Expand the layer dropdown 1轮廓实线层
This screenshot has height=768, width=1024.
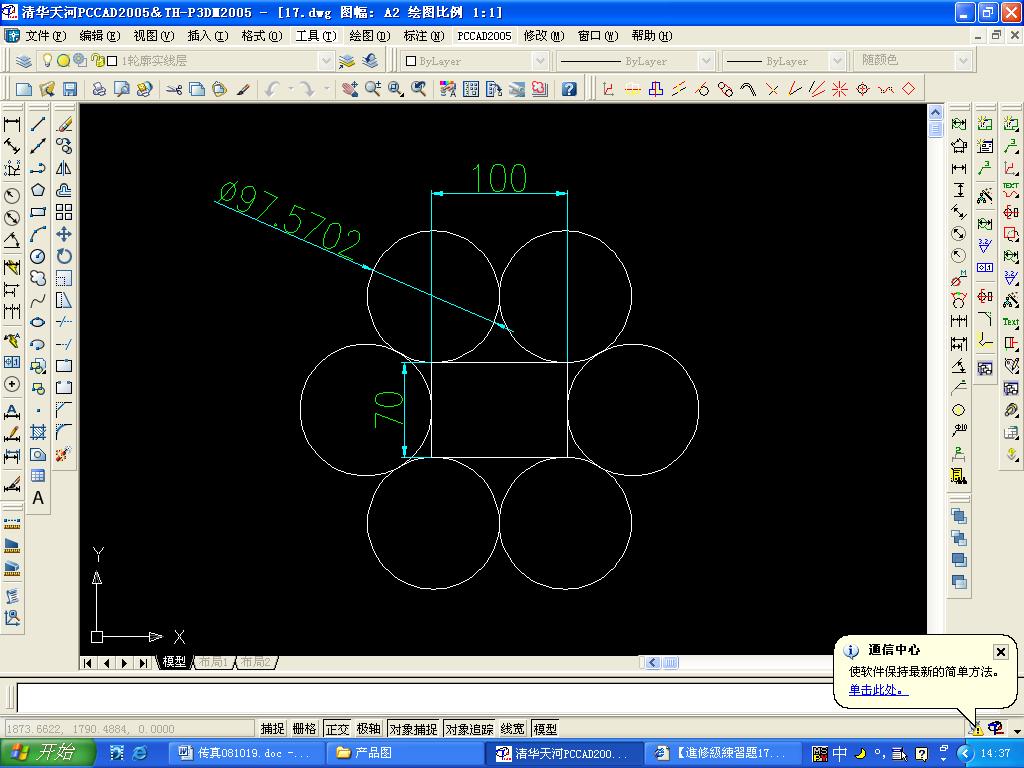point(327,61)
